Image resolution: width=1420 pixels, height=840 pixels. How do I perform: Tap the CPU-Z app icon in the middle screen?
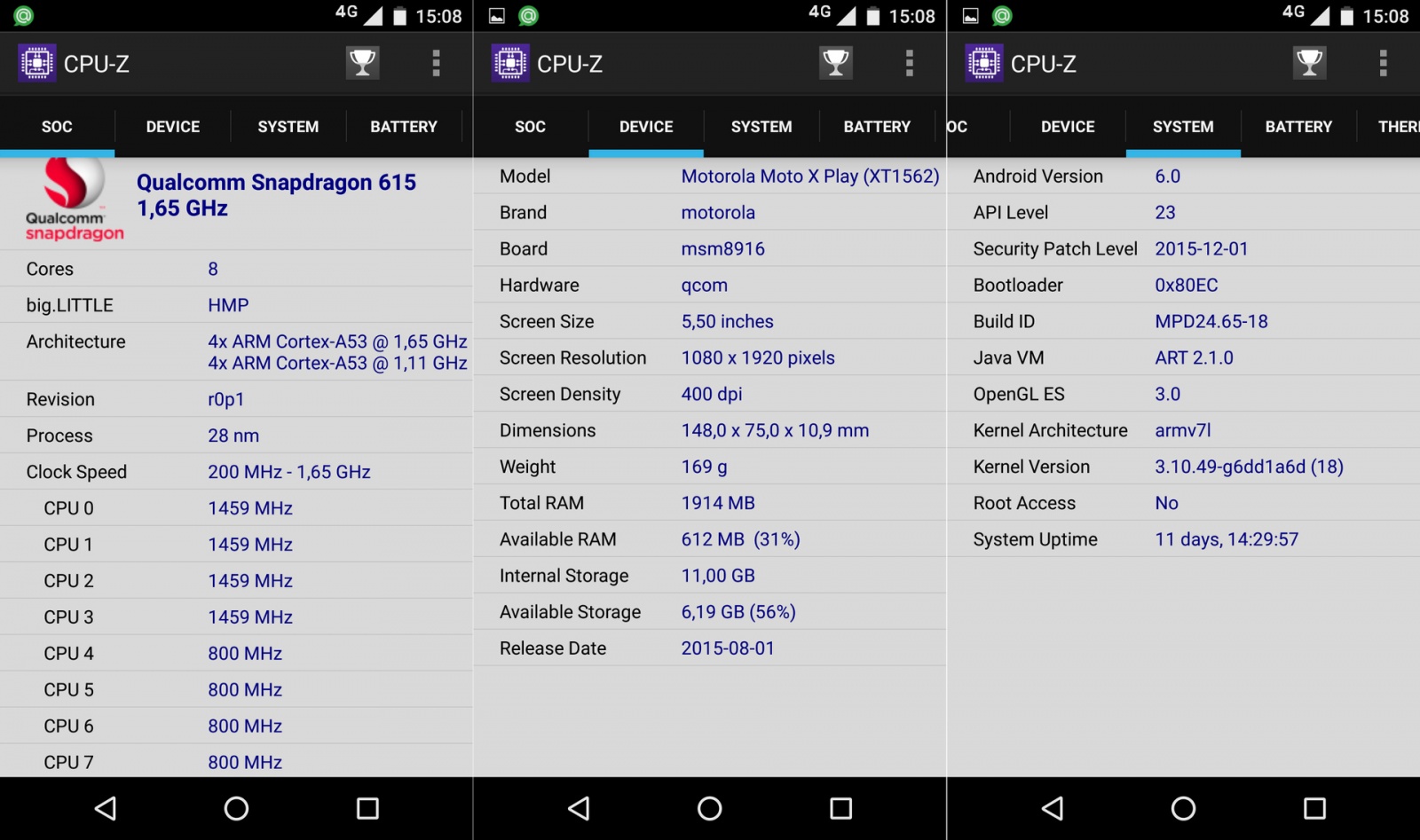(x=510, y=63)
